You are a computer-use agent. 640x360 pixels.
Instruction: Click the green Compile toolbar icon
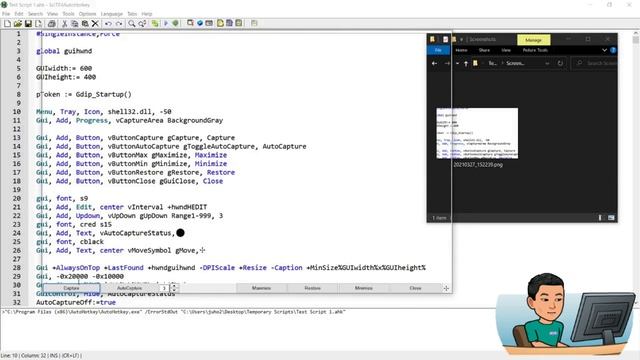(155, 24)
